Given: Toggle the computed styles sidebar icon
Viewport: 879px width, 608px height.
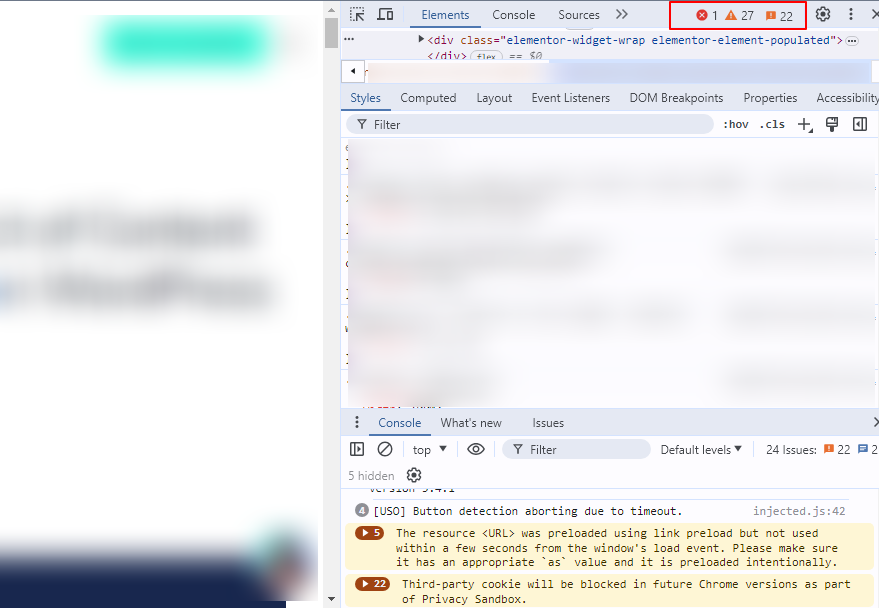Looking at the screenshot, I should 860,125.
